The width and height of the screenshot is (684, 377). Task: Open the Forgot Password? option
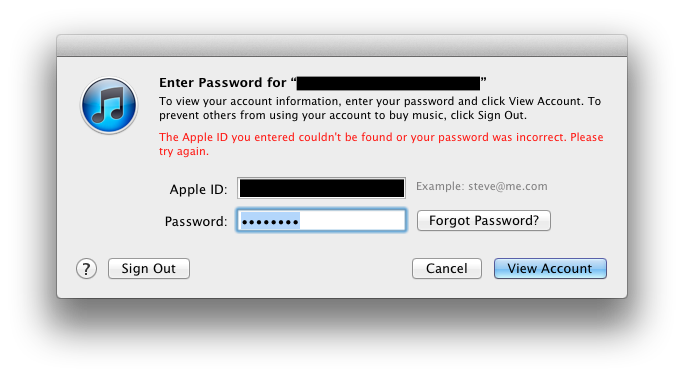point(484,220)
